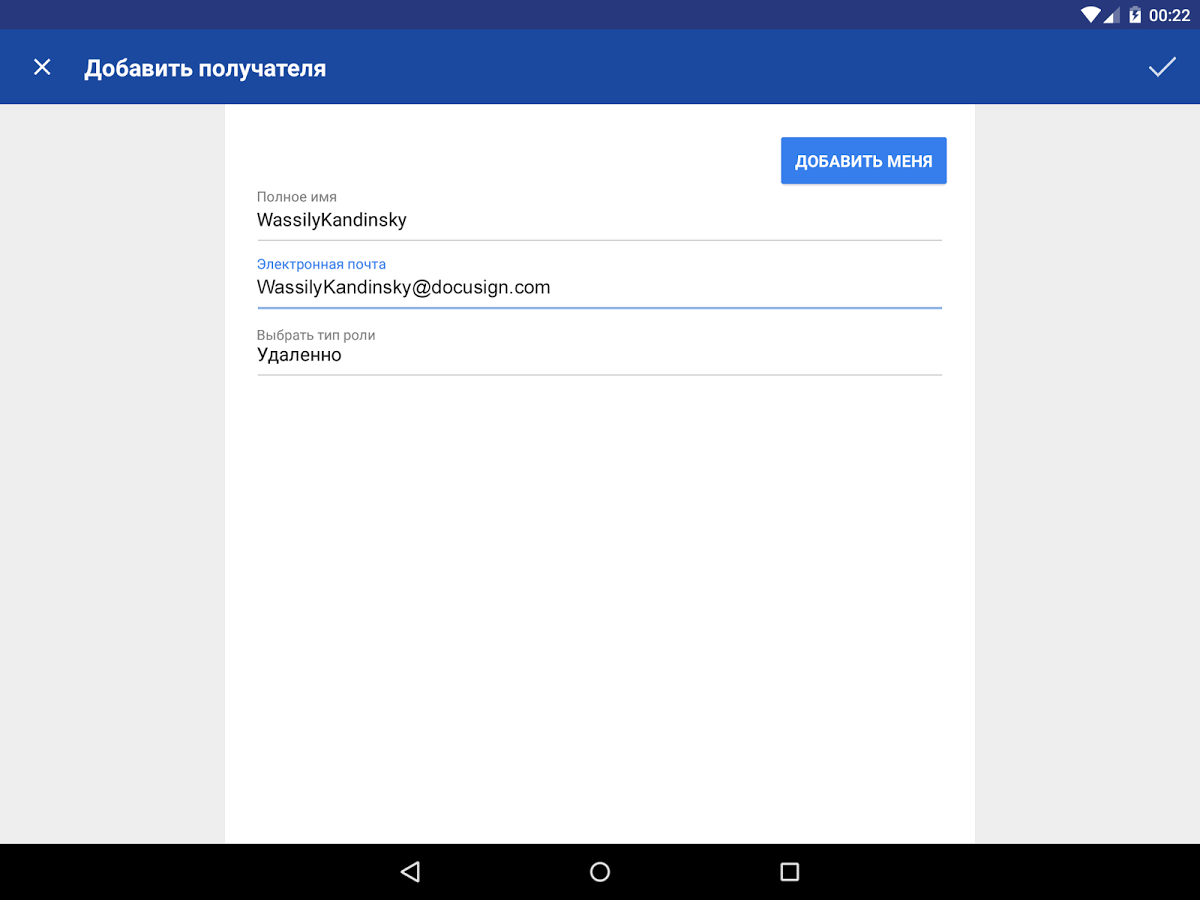Tap the Wi-Fi status icon
The image size is (1200, 900).
[1090, 15]
